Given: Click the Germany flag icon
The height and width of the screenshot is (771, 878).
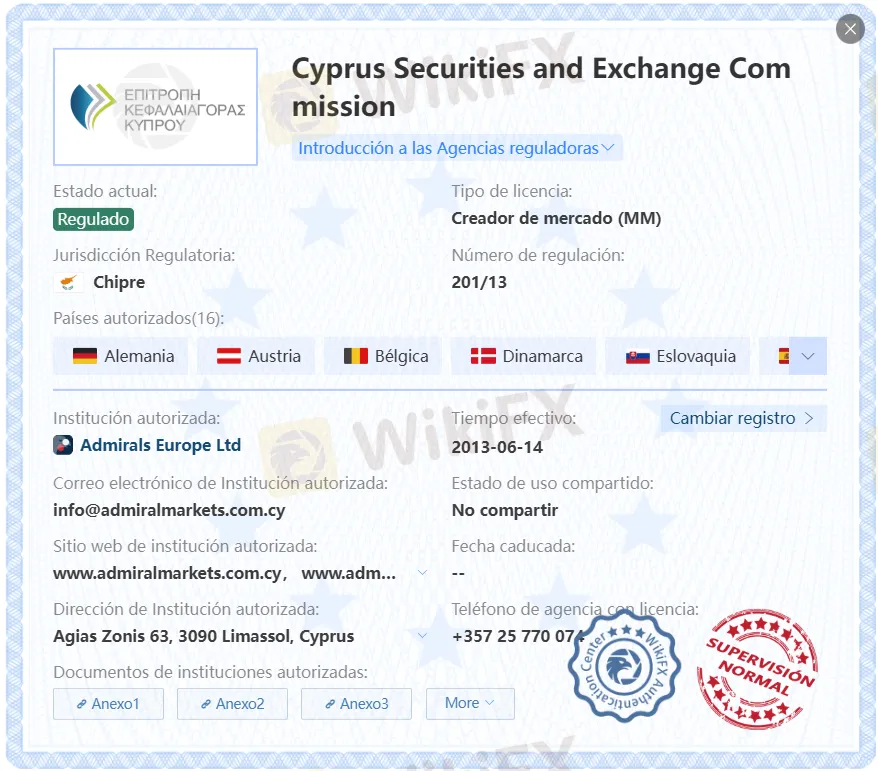Looking at the screenshot, I should click(x=85, y=356).
